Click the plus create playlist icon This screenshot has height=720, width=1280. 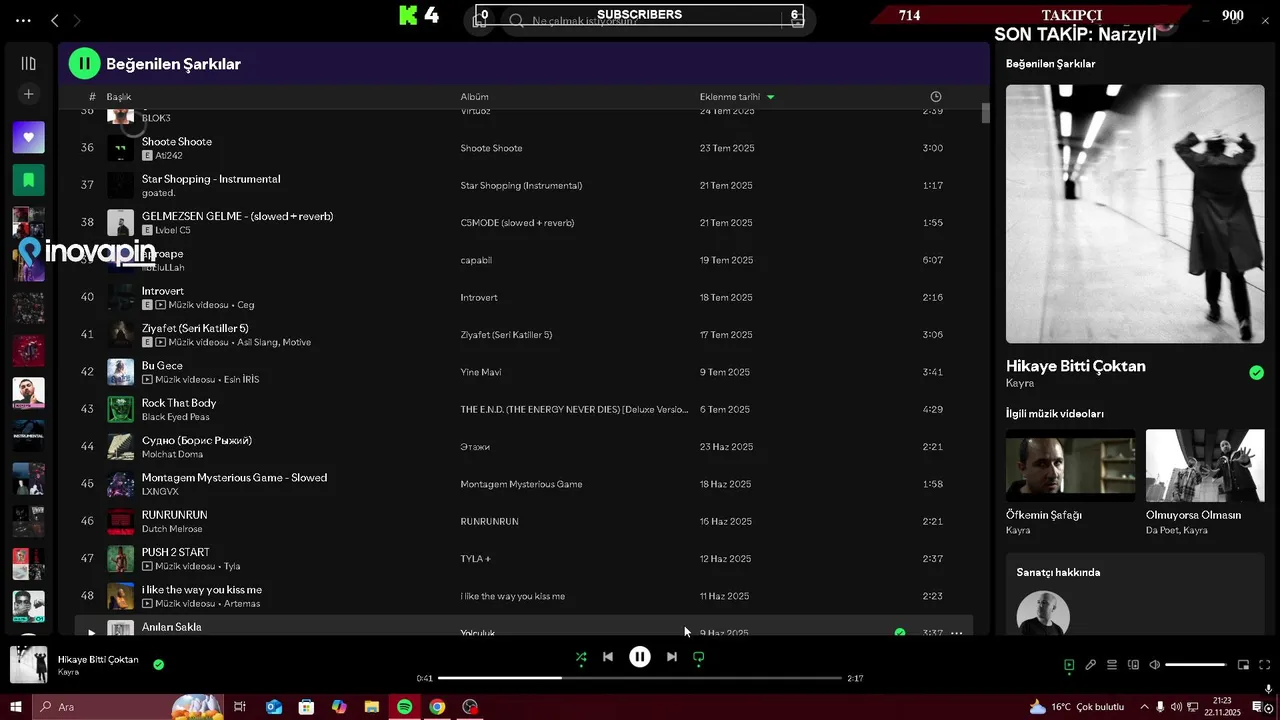28,94
